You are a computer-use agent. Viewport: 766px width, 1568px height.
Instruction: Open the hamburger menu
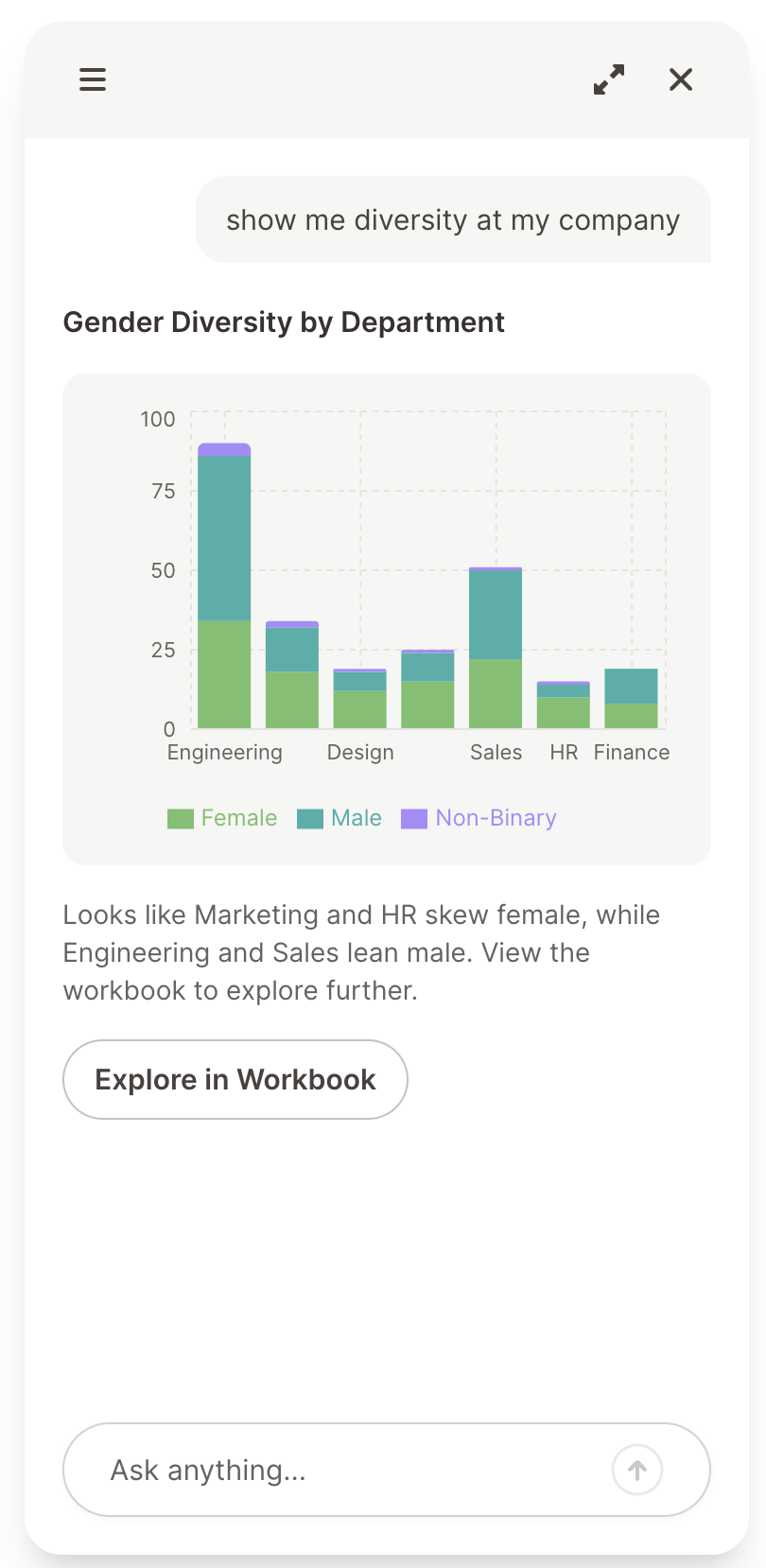[x=93, y=79]
